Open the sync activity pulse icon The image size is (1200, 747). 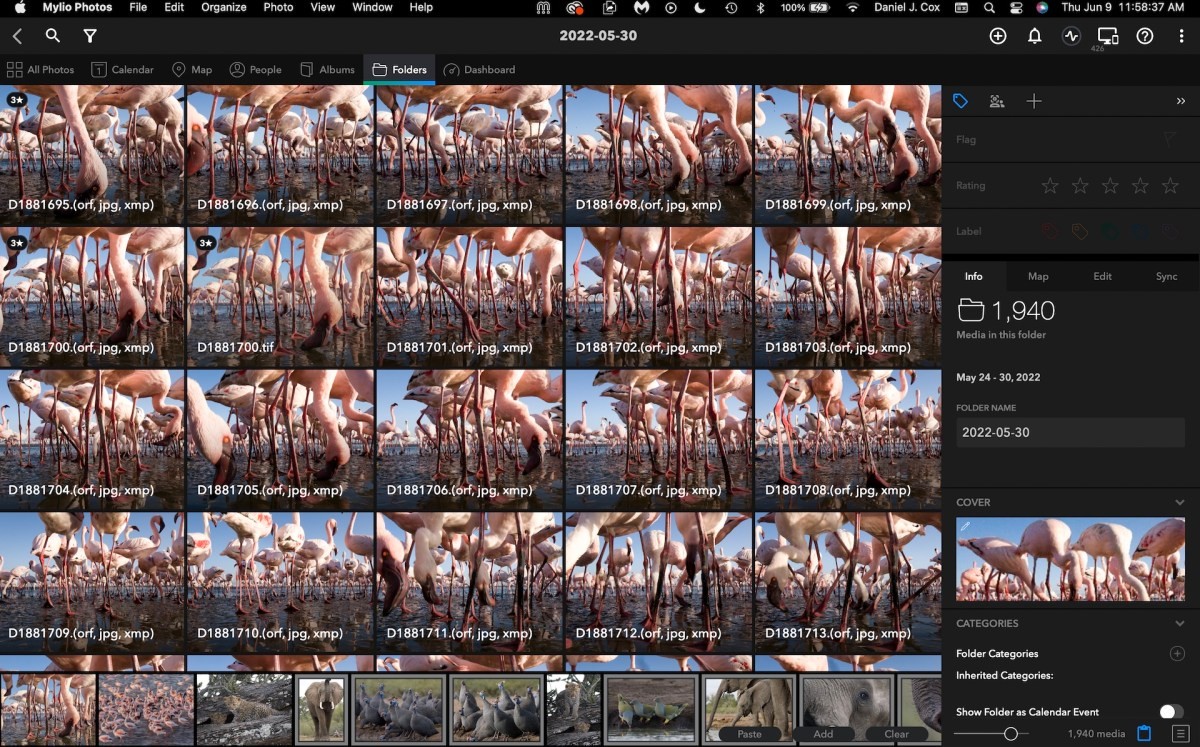[x=1071, y=36]
